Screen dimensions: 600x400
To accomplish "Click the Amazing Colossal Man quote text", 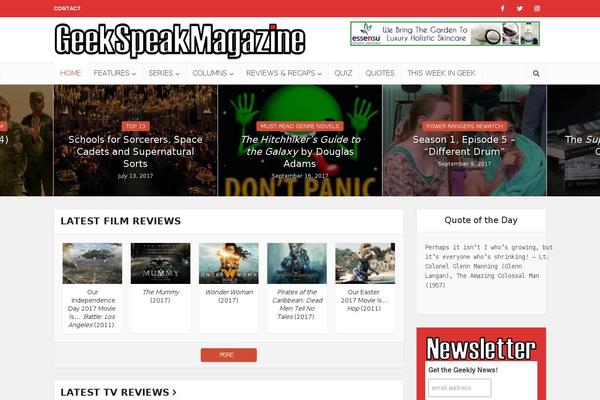I will 488,266.
